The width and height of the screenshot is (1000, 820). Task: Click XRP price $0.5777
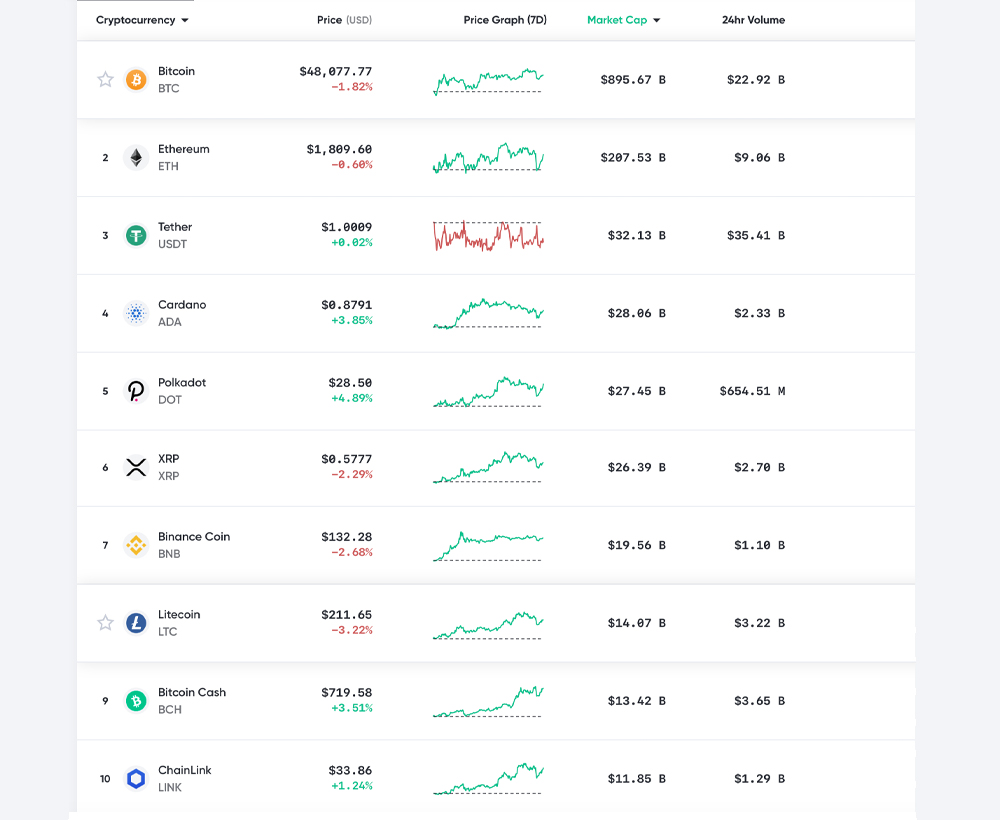[346, 459]
